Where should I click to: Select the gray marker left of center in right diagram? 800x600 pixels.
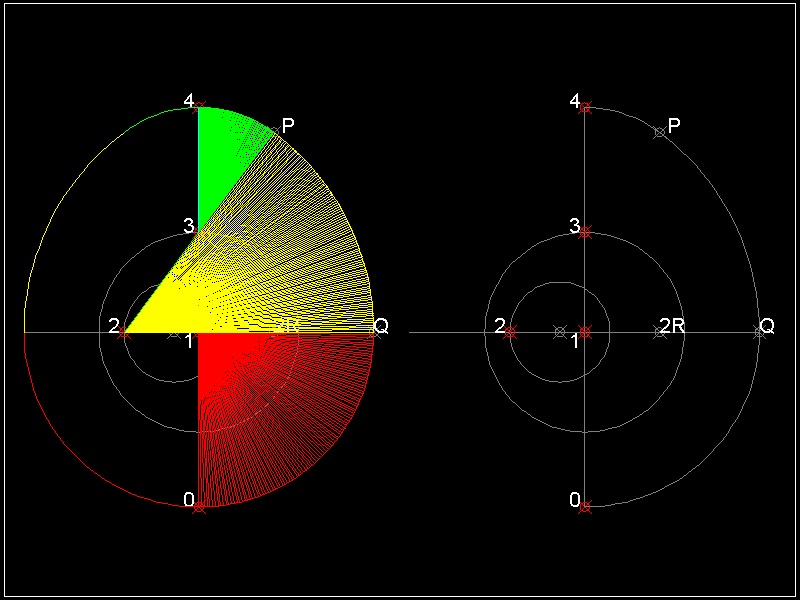[560, 332]
